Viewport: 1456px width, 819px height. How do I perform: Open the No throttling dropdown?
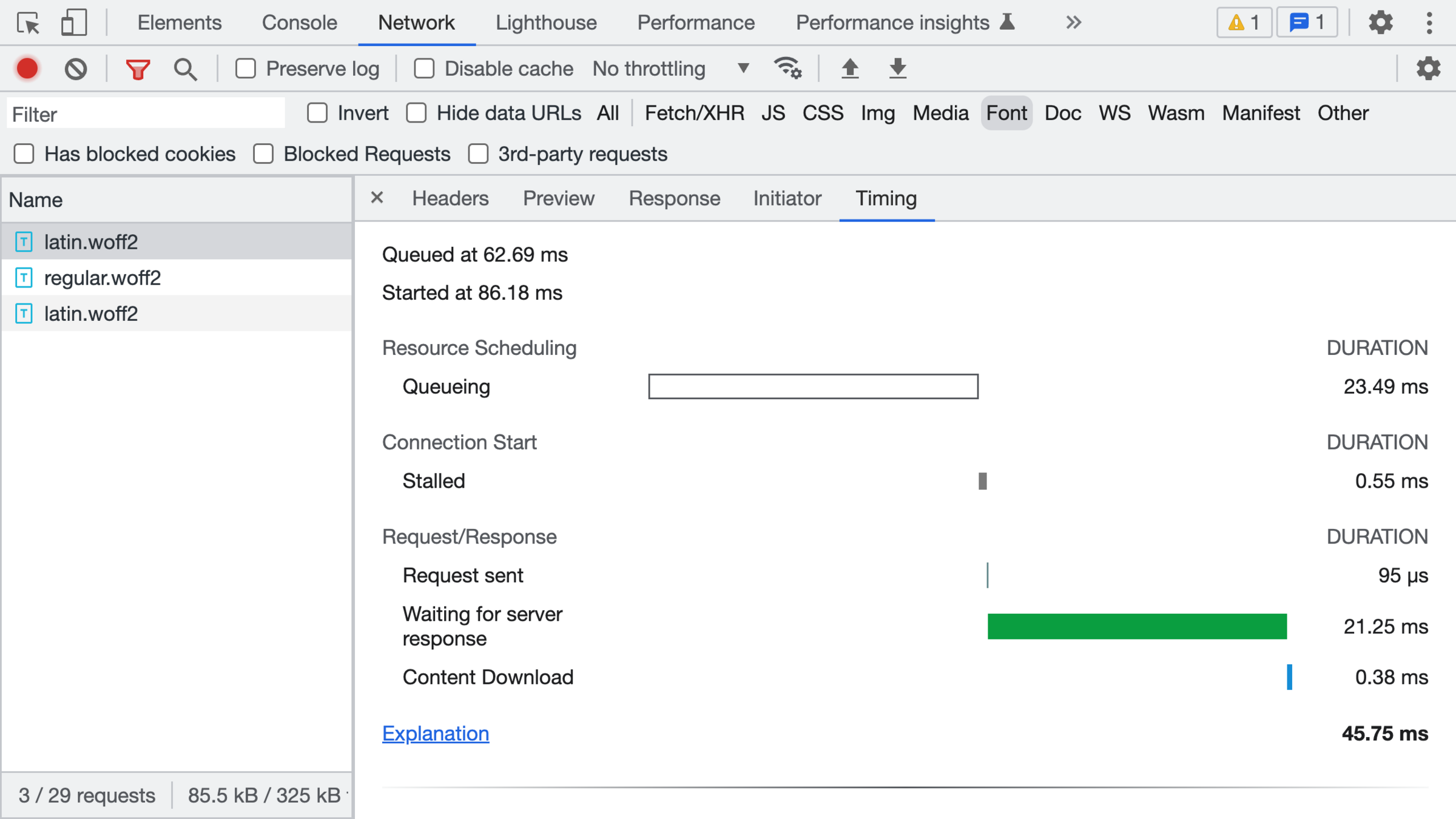(670, 69)
